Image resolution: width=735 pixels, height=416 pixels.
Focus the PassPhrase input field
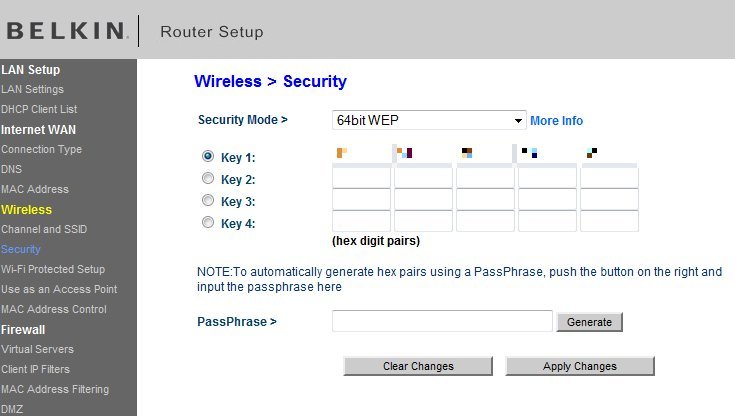pos(442,321)
